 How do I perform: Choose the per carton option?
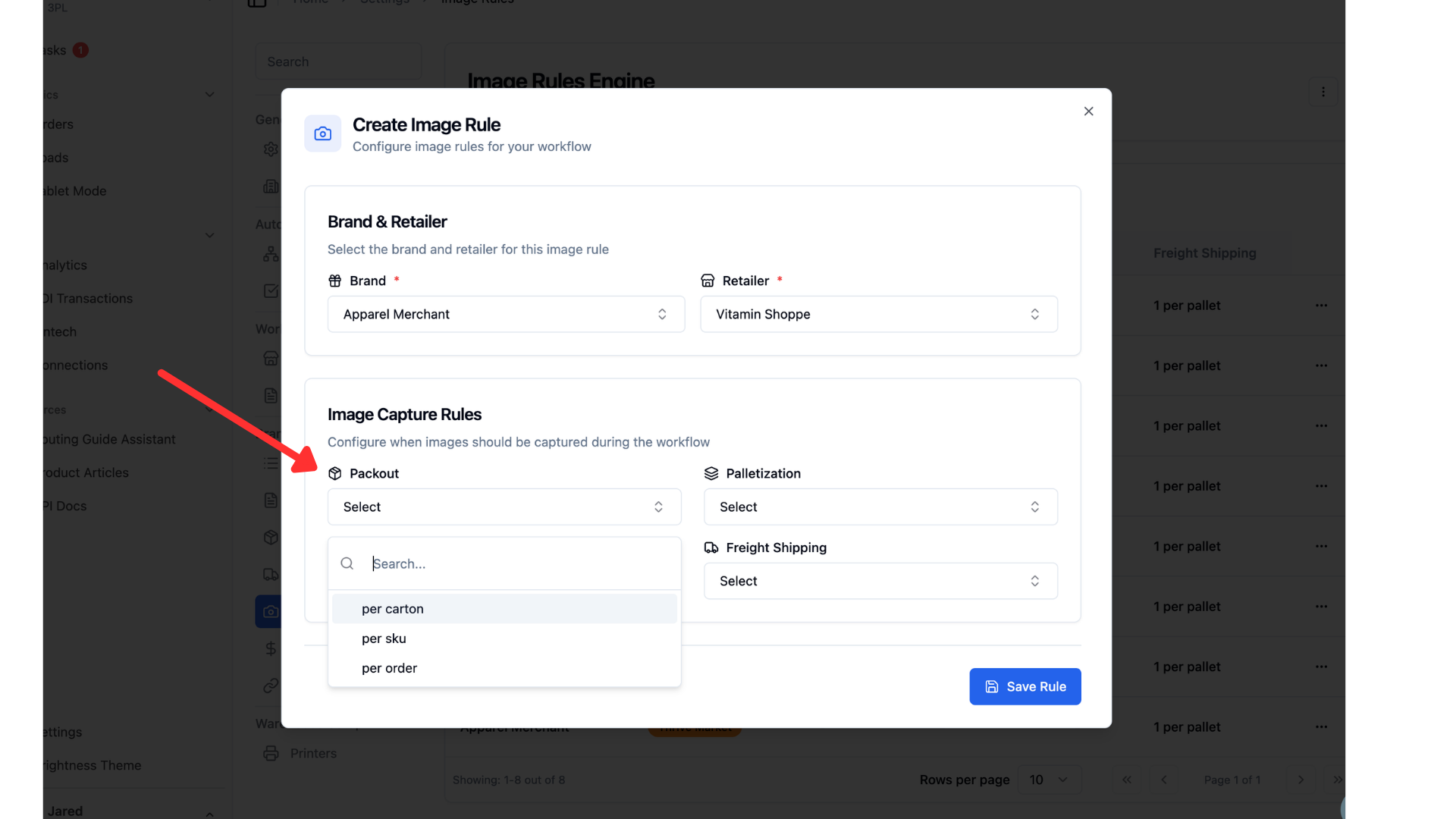(504, 609)
